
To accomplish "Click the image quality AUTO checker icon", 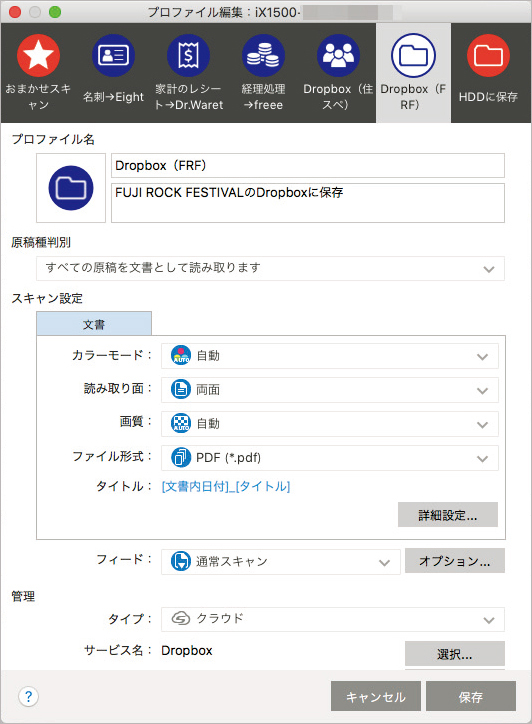I will point(181,423).
